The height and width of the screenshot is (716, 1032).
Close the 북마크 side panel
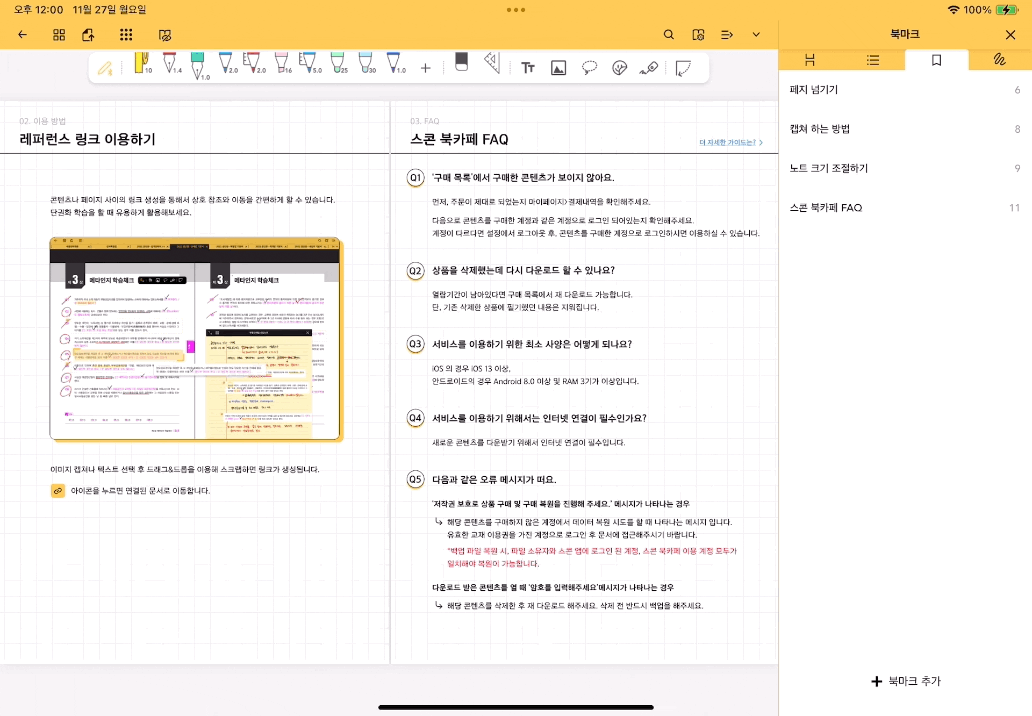pos(1011,35)
